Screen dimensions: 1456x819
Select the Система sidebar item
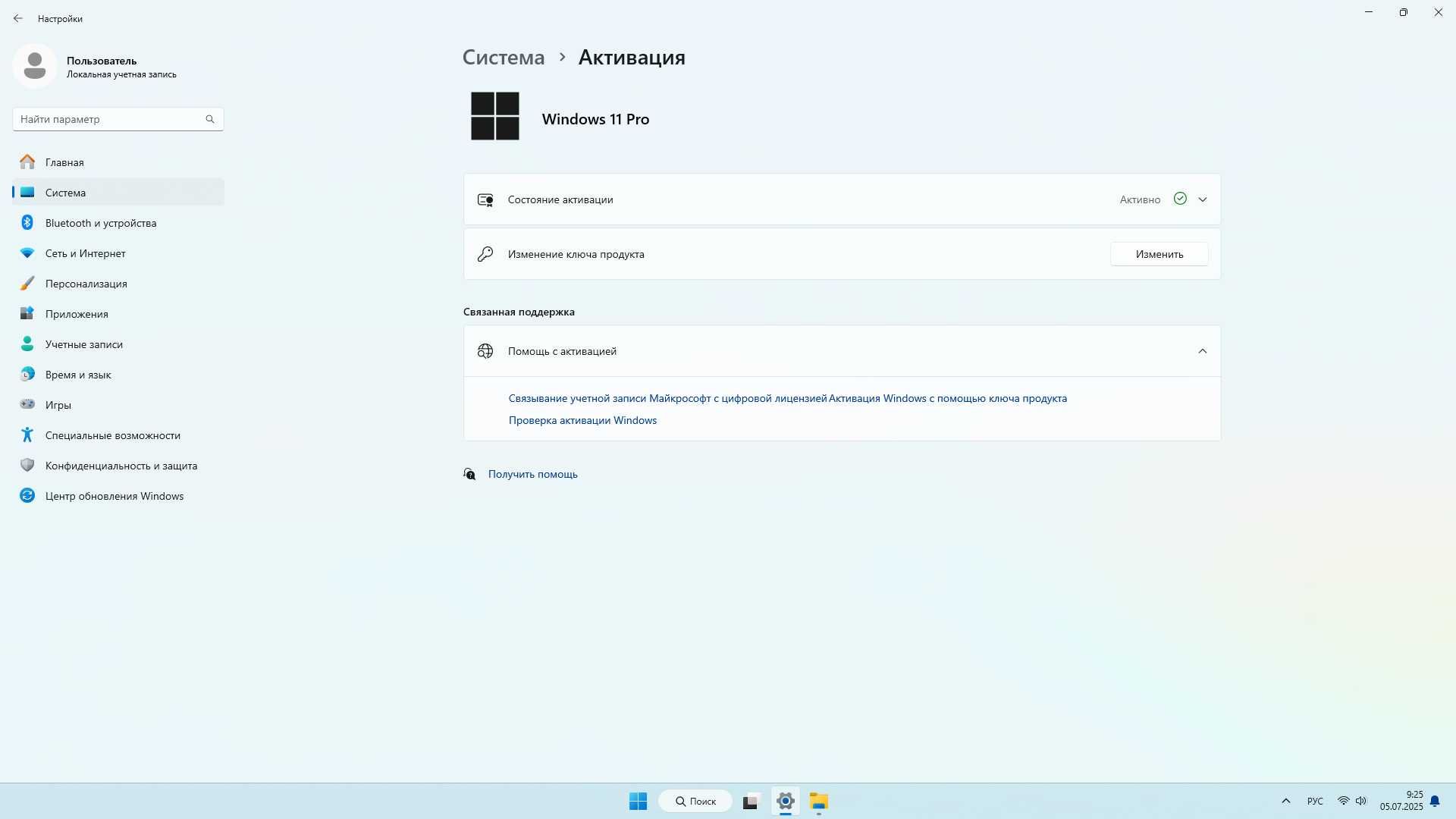click(x=118, y=192)
